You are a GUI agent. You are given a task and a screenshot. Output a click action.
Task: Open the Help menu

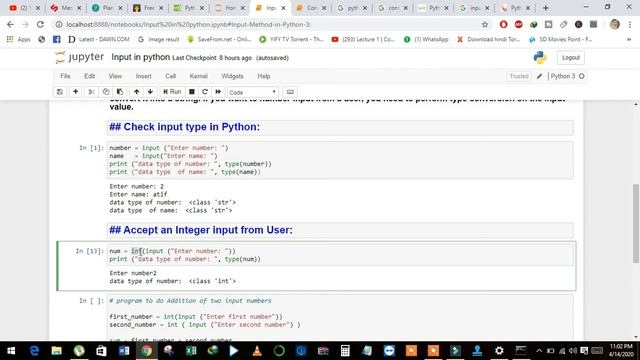264,76
